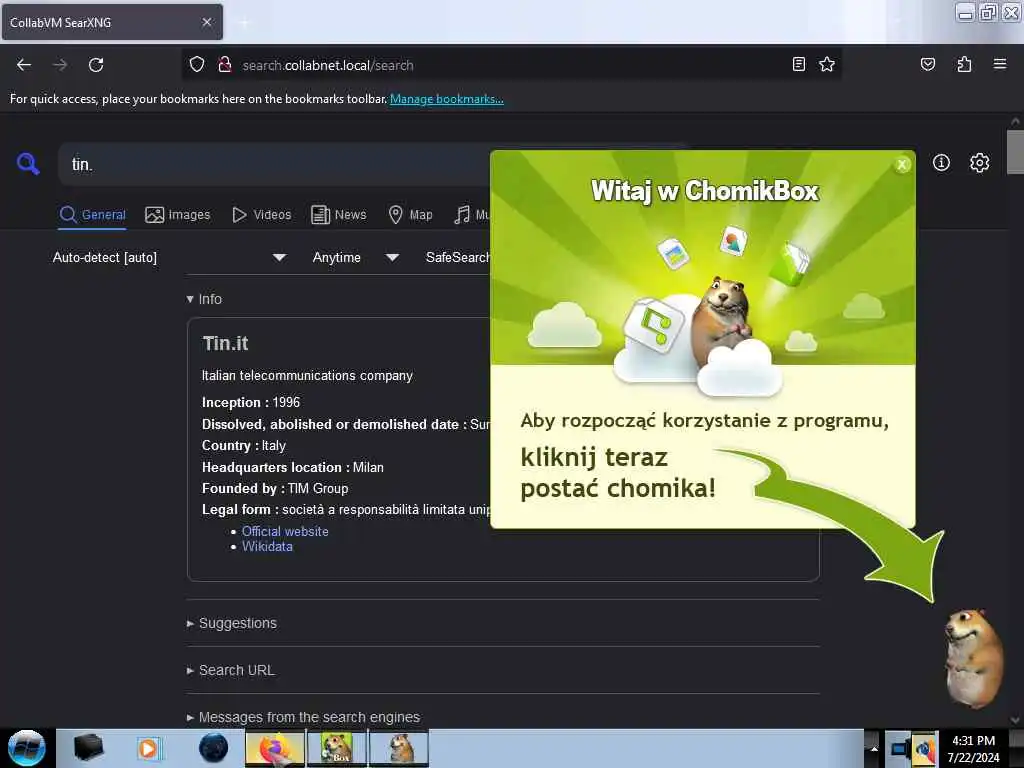Image resolution: width=1024 pixels, height=768 pixels.
Task: Show hidden system tray icons
Action: coord(874,749)
